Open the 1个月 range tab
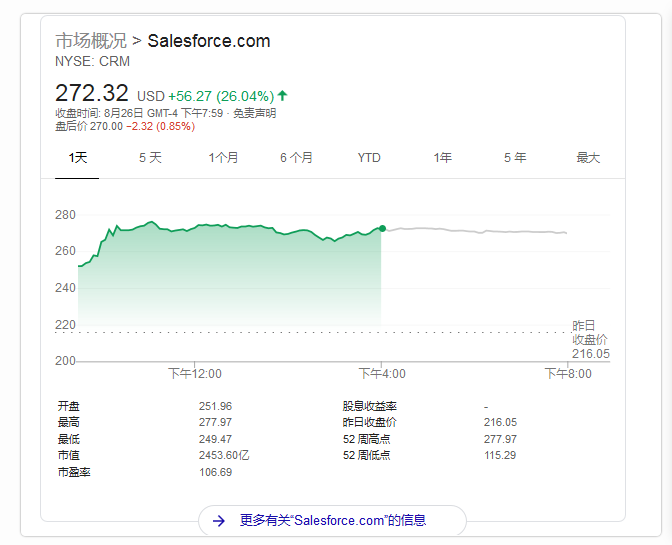672x545 pixels. click(223, 158)
